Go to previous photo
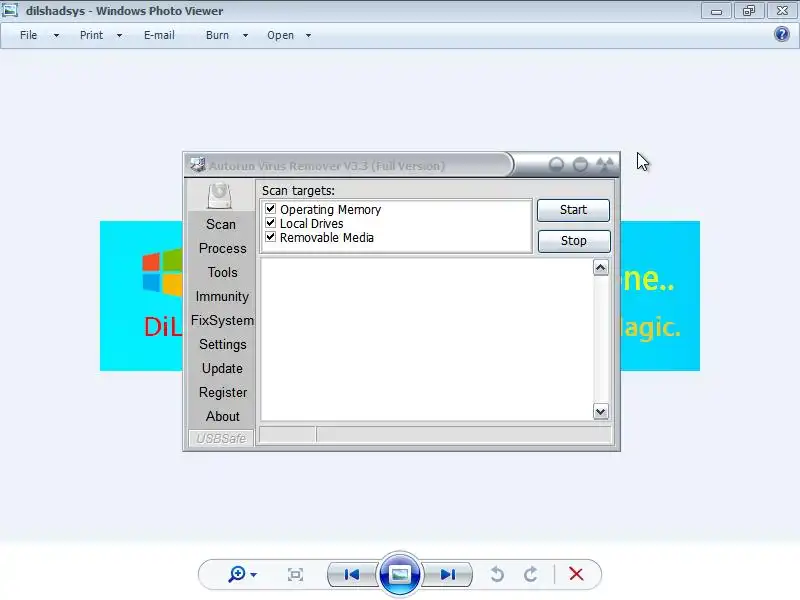Image resolution: width=800 pixels, height=600 pixels. coord(352,574)
